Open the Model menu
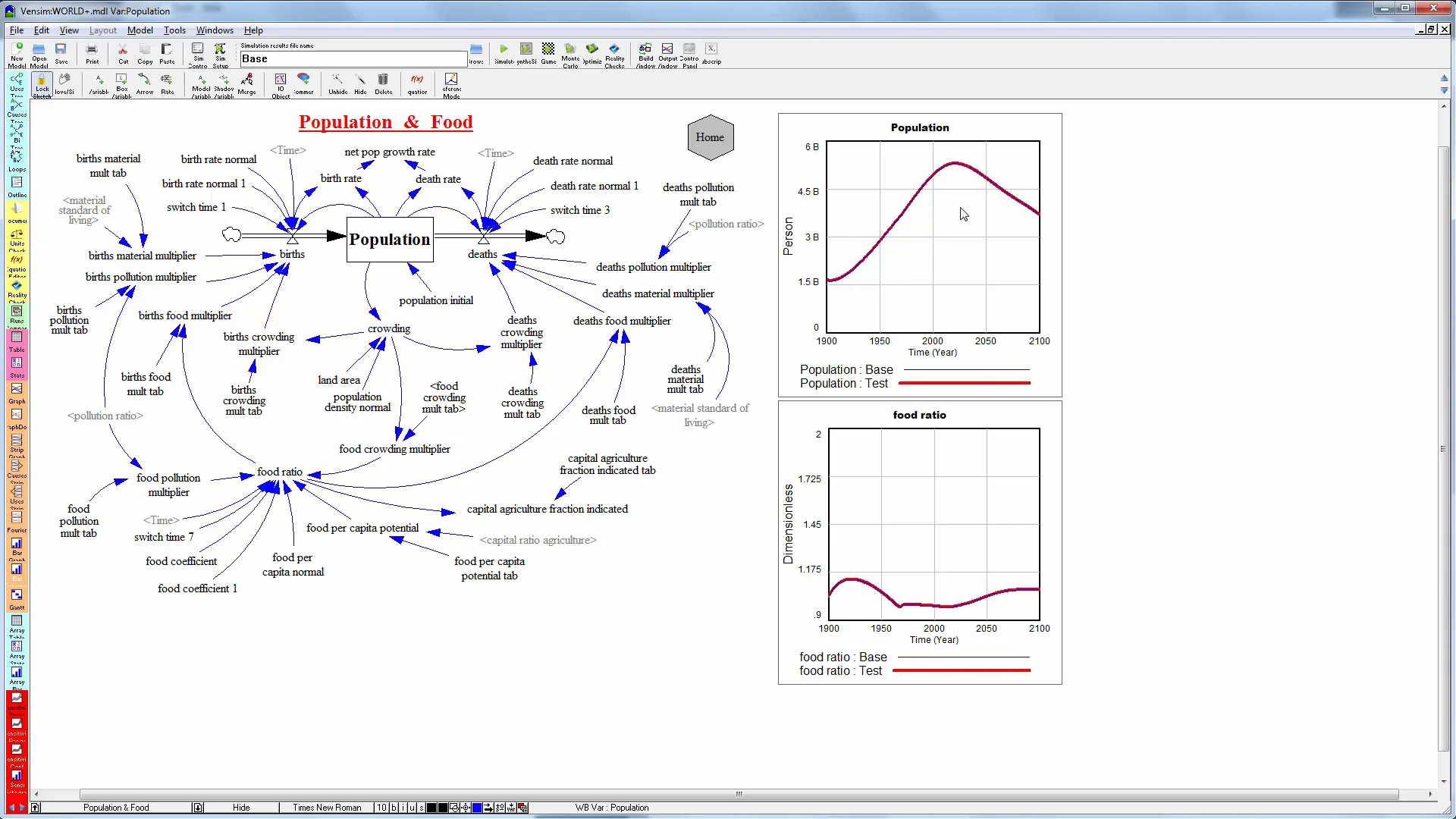Image resolution: width=1456 pixels, height=819 pixels. [140, 30]
